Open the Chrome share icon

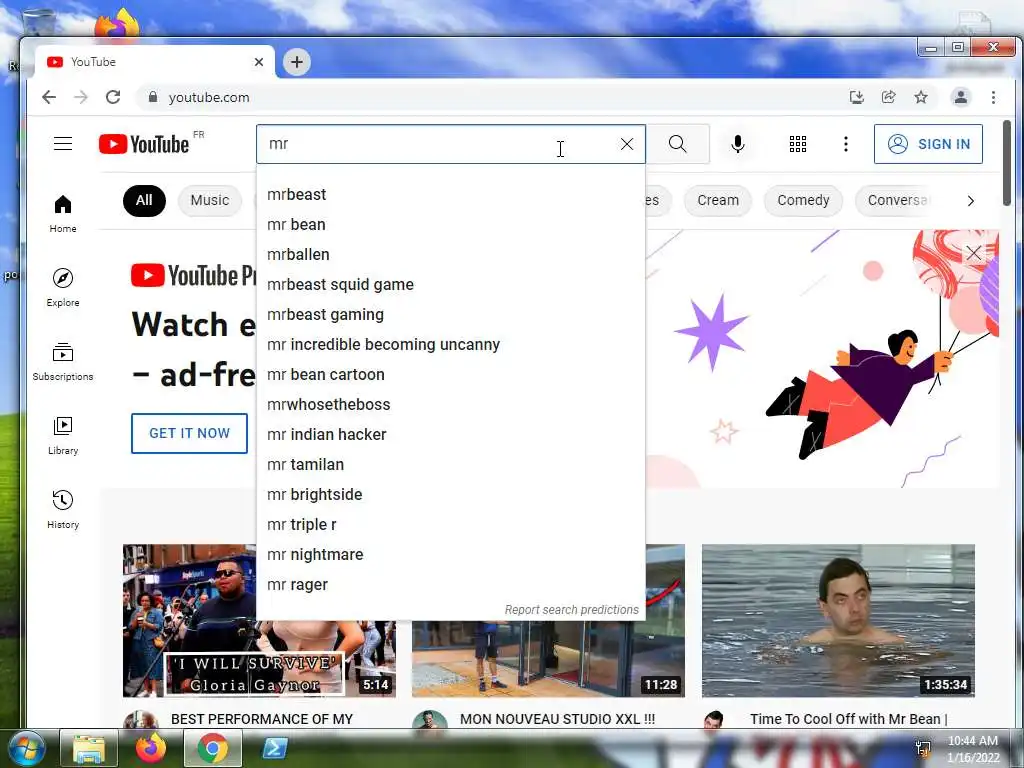(x=889, y=97)
